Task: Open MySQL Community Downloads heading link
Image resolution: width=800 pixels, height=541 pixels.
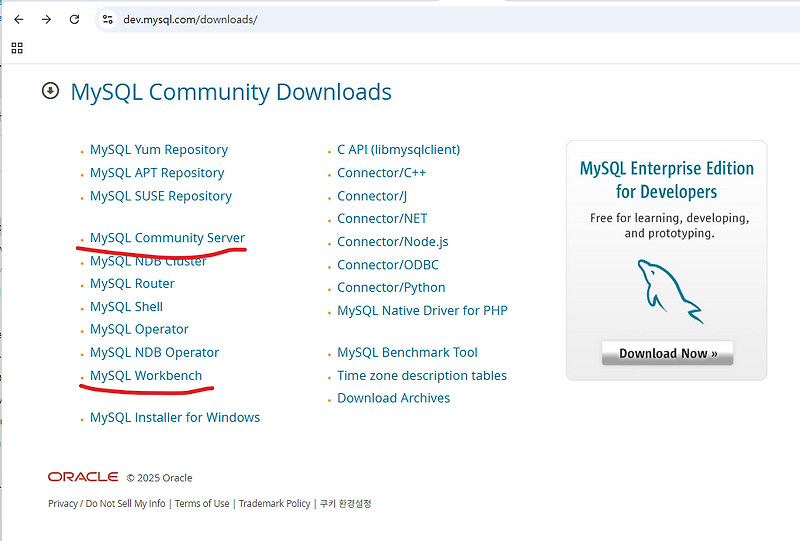Action: [x=231, y=92]
